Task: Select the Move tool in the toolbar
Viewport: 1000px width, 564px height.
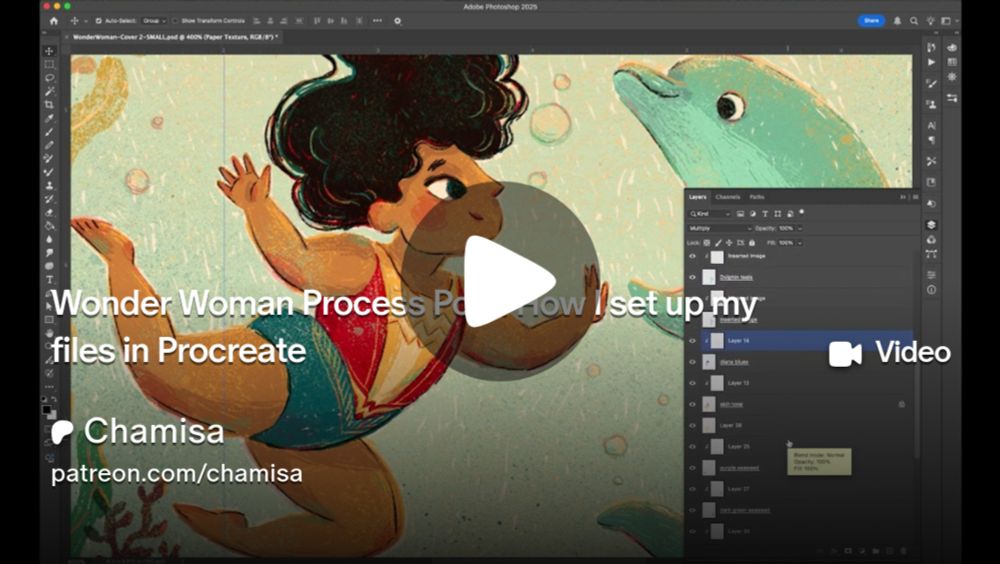Action: tap(49, 51)
